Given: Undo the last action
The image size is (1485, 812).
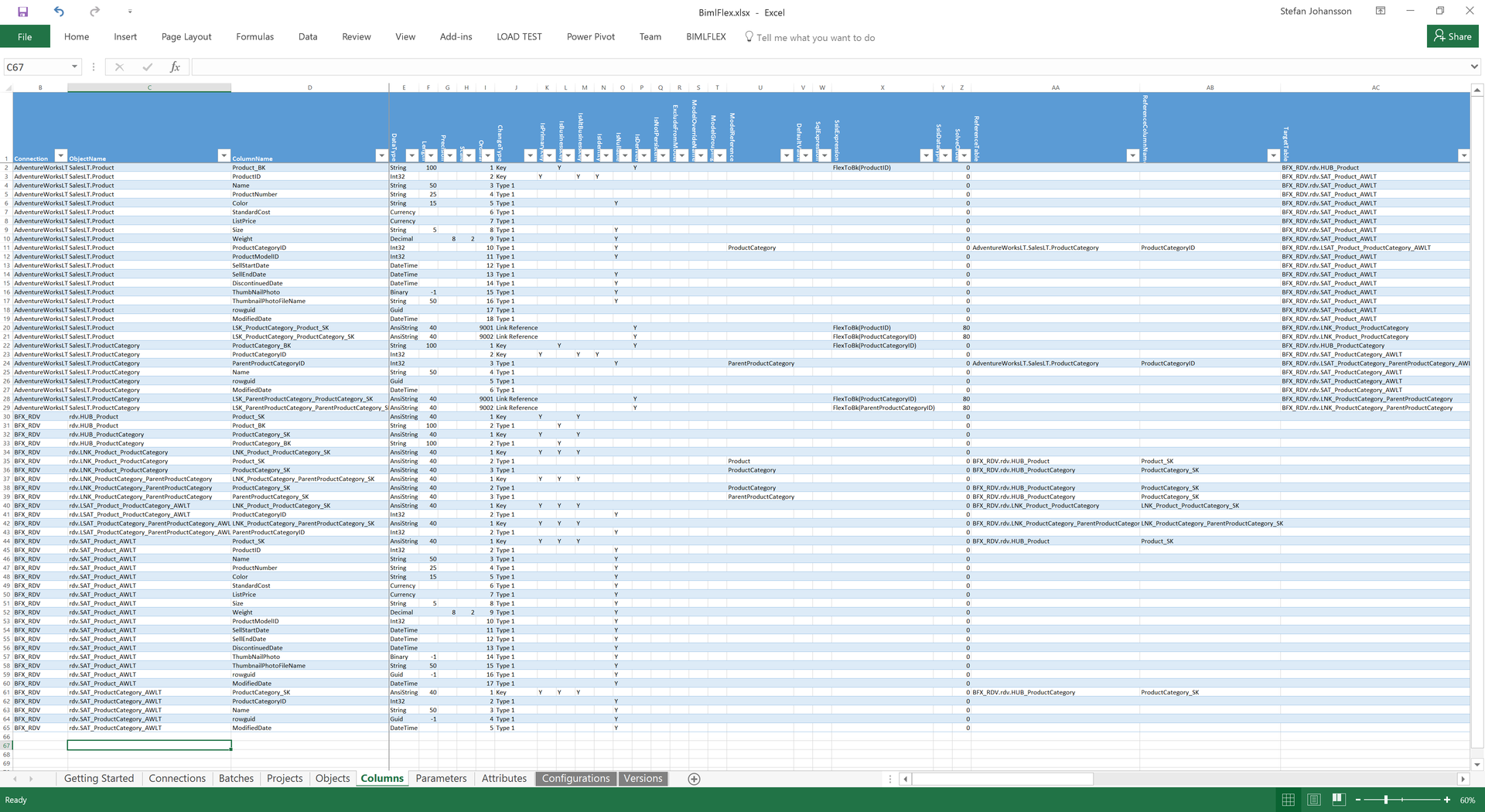Looking at the screenshot, I should (59, 12).
